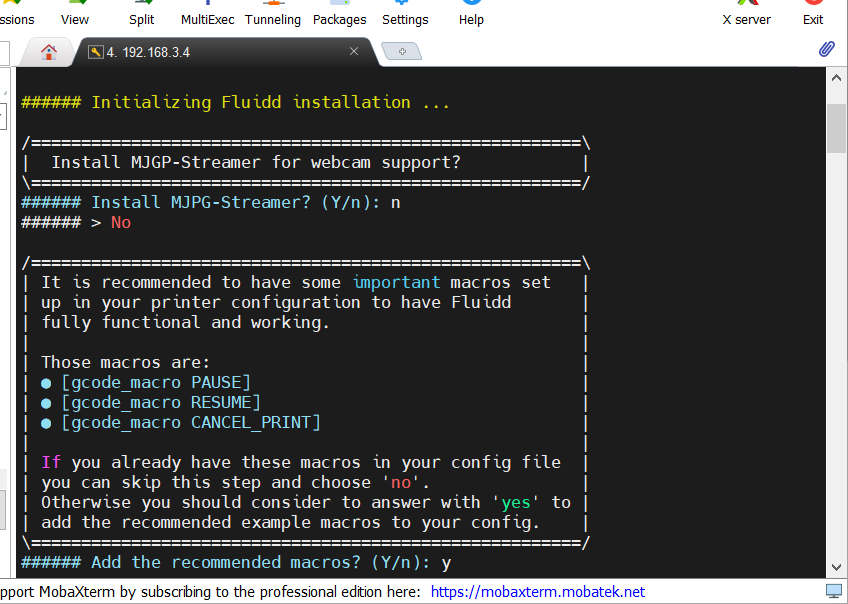Click 'Initializing Fluidd installation ...' text

pyautogui.click(x=270, y=102)
